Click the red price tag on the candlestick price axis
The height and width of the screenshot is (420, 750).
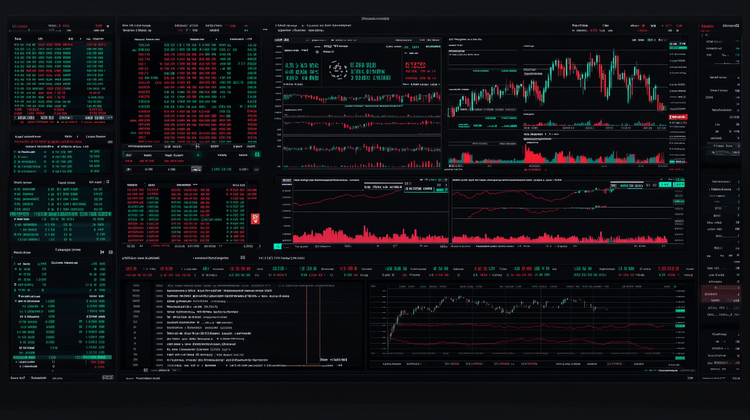678,117
